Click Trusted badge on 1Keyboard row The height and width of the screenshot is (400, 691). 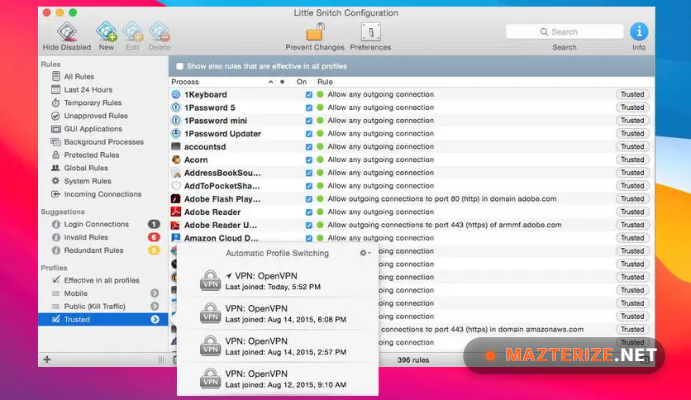coord(632,94)
